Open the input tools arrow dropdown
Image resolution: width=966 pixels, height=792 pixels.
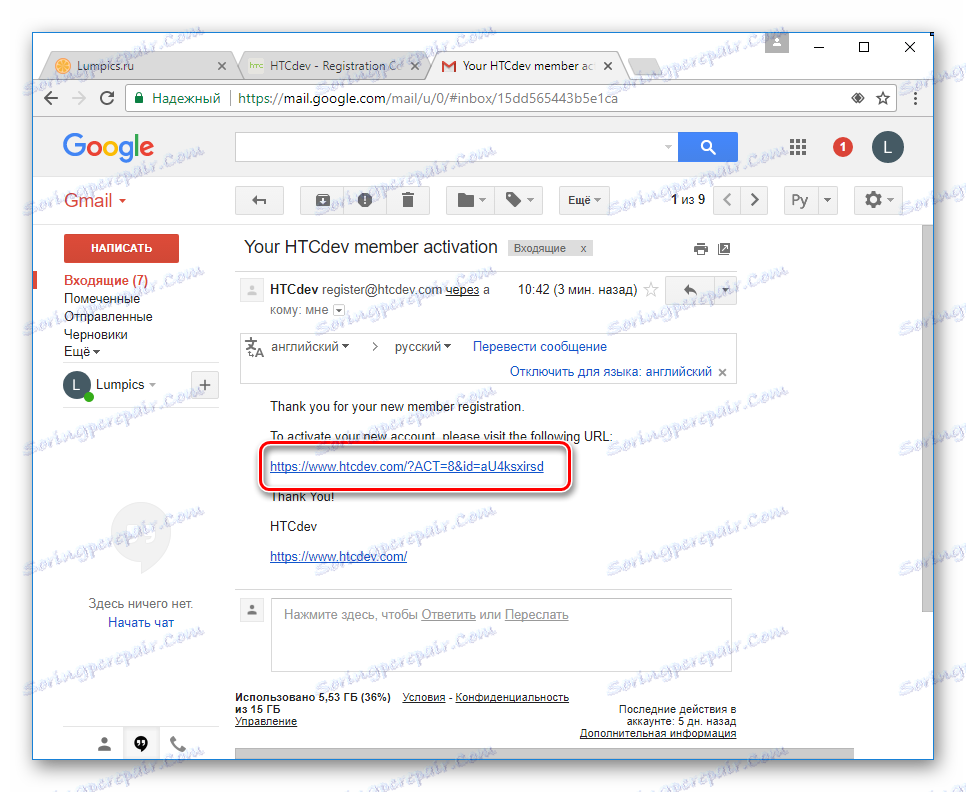[827, 200]
